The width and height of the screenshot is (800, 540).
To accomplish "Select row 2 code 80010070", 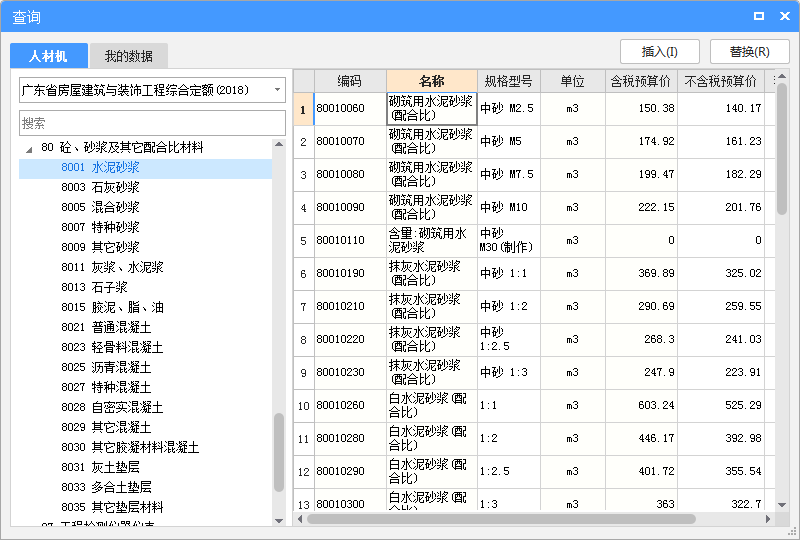I will (x=350, y=141).
